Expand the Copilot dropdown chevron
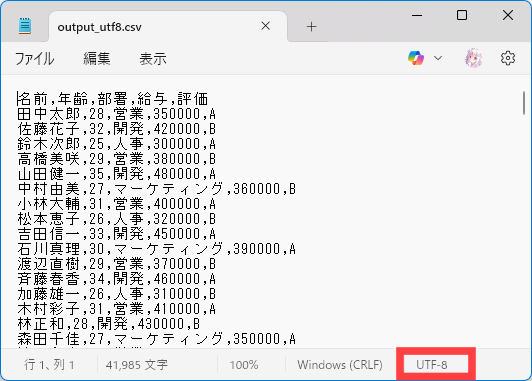This screenshot has width=532, height=381. tap(438, 58)
